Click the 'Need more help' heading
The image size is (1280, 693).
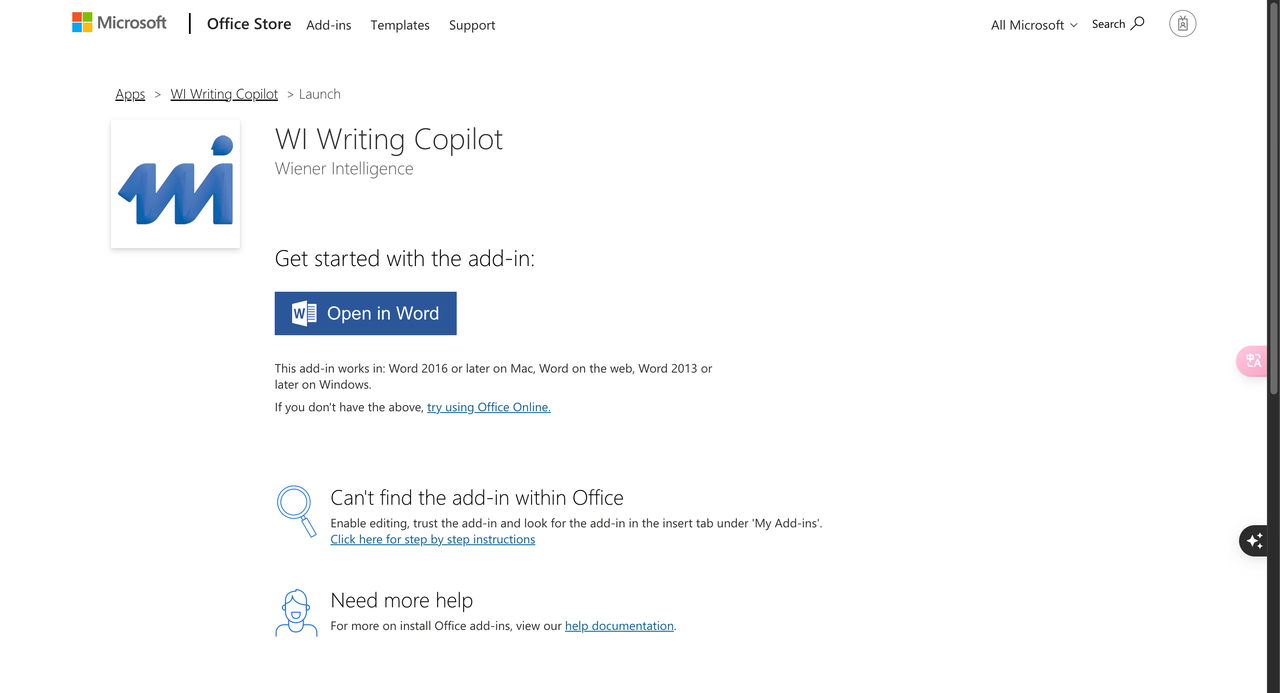402,601
